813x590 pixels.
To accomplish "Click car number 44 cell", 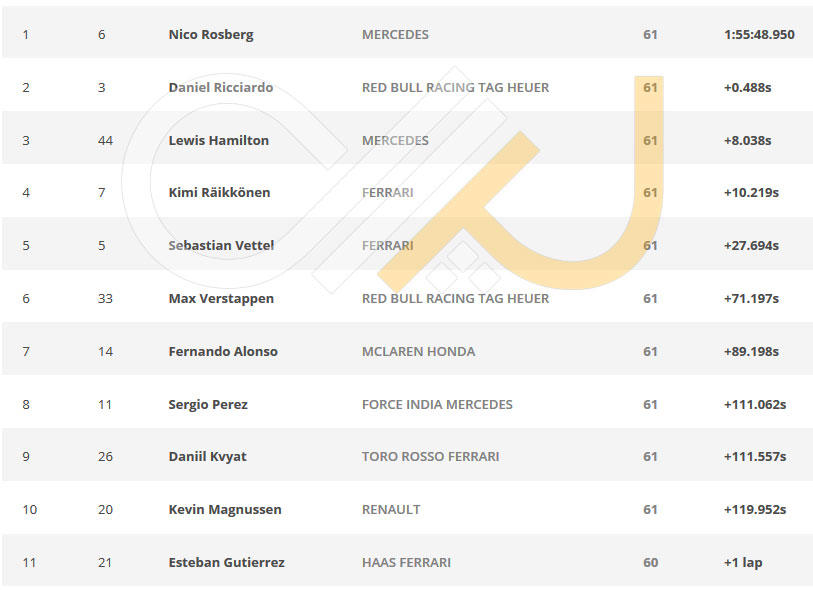I will (x=105, y=141).
